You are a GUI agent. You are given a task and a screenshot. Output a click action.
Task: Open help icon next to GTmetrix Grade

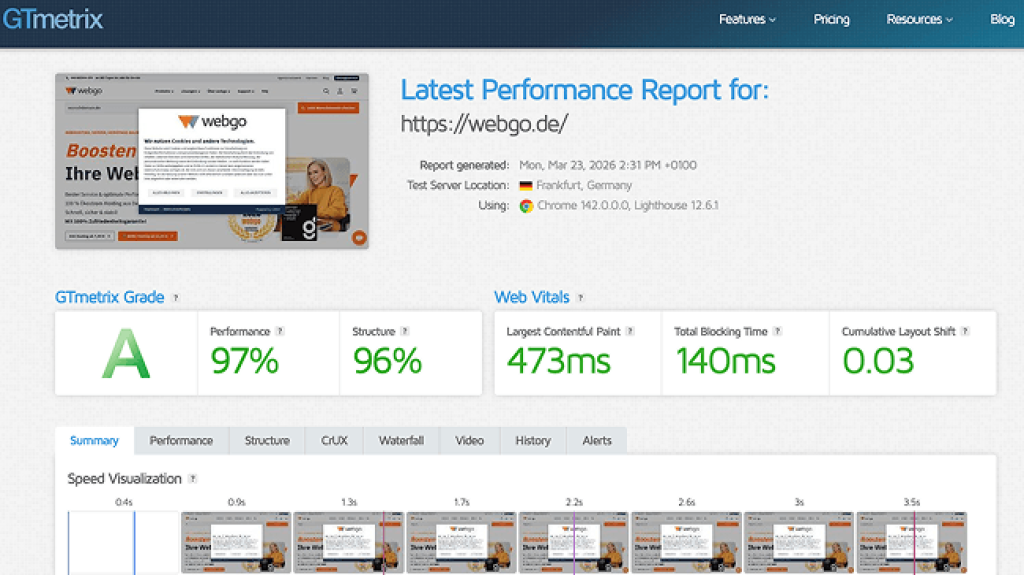[175, 298]
